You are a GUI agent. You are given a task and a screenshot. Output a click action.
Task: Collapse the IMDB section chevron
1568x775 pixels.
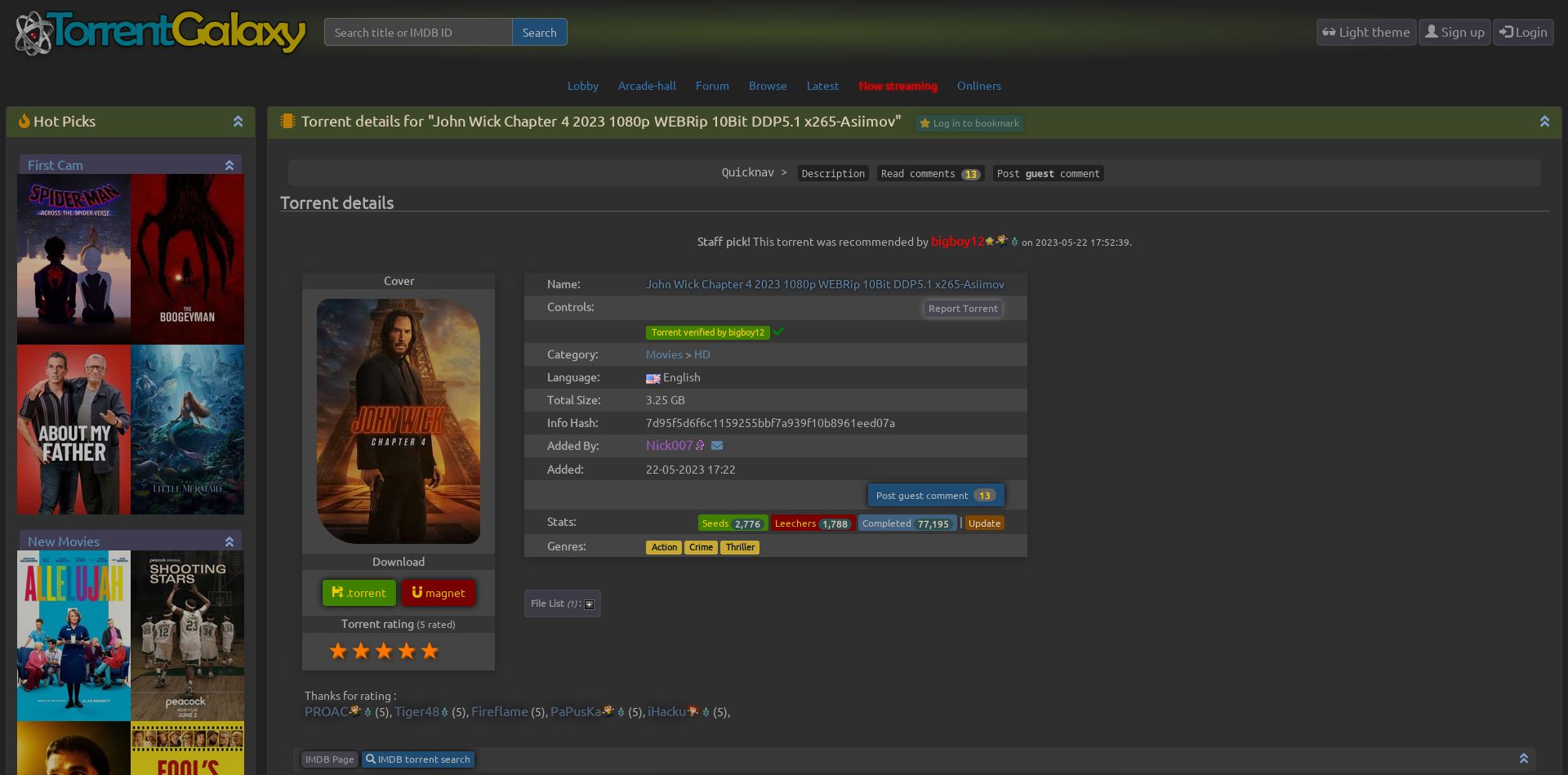pyautogui.click(x=1523, y=759)
